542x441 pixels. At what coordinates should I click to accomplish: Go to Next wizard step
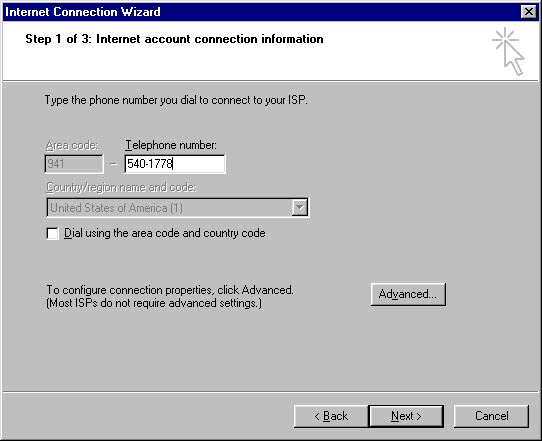406,416
